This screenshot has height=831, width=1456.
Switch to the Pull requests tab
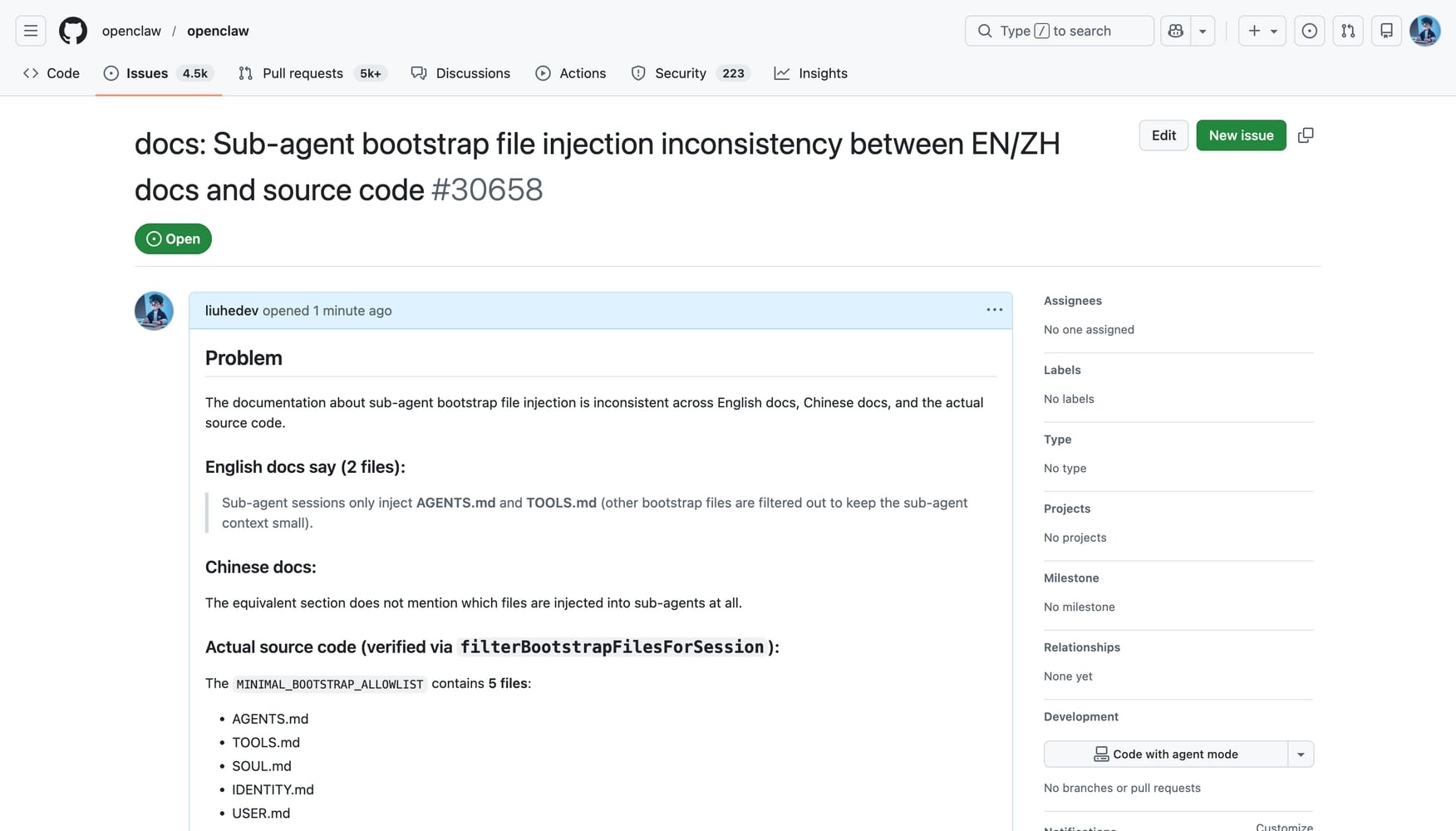[x=303, y=73]
